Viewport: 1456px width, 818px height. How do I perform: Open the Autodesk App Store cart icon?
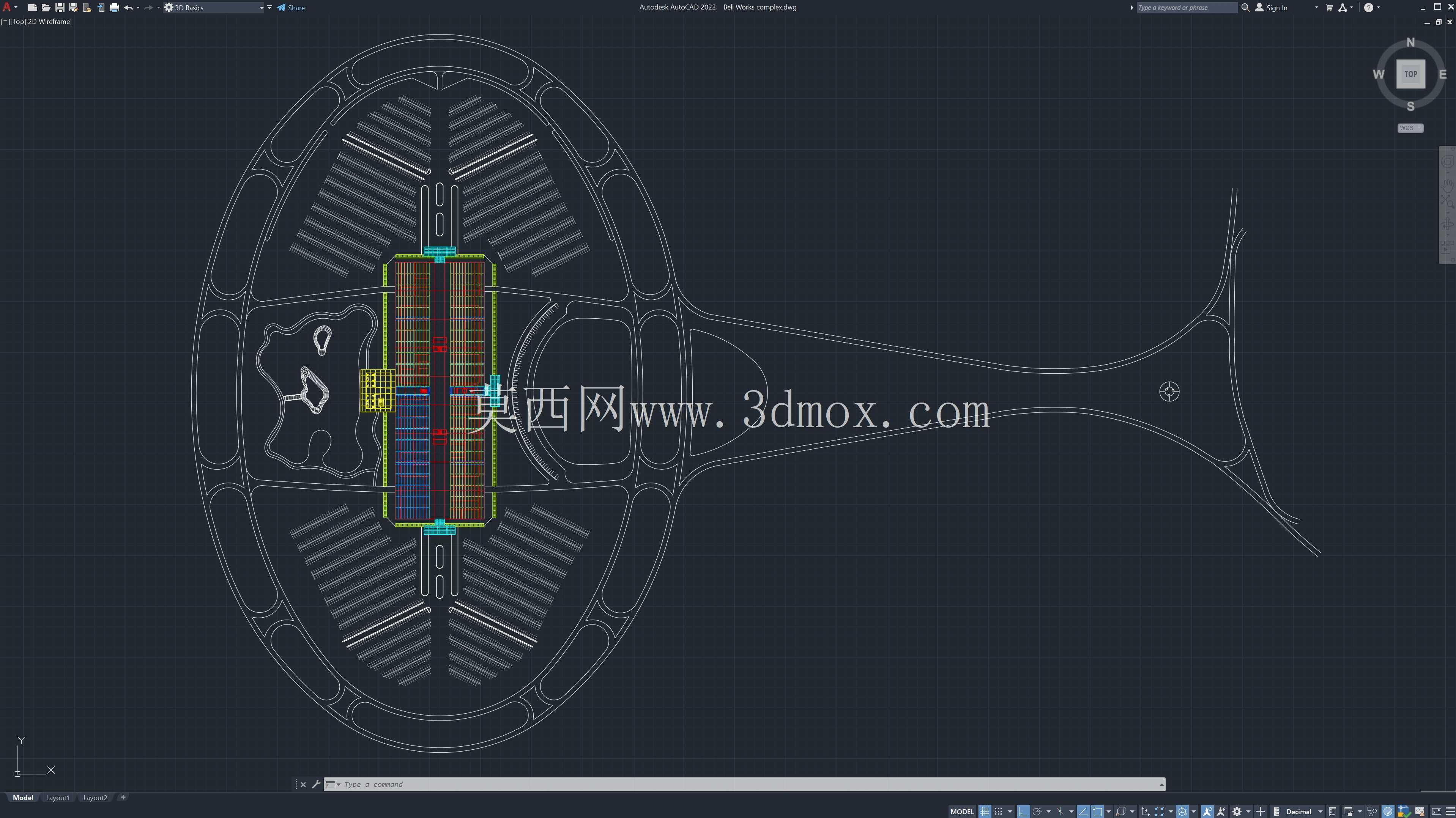click(x=1329, y=7)
